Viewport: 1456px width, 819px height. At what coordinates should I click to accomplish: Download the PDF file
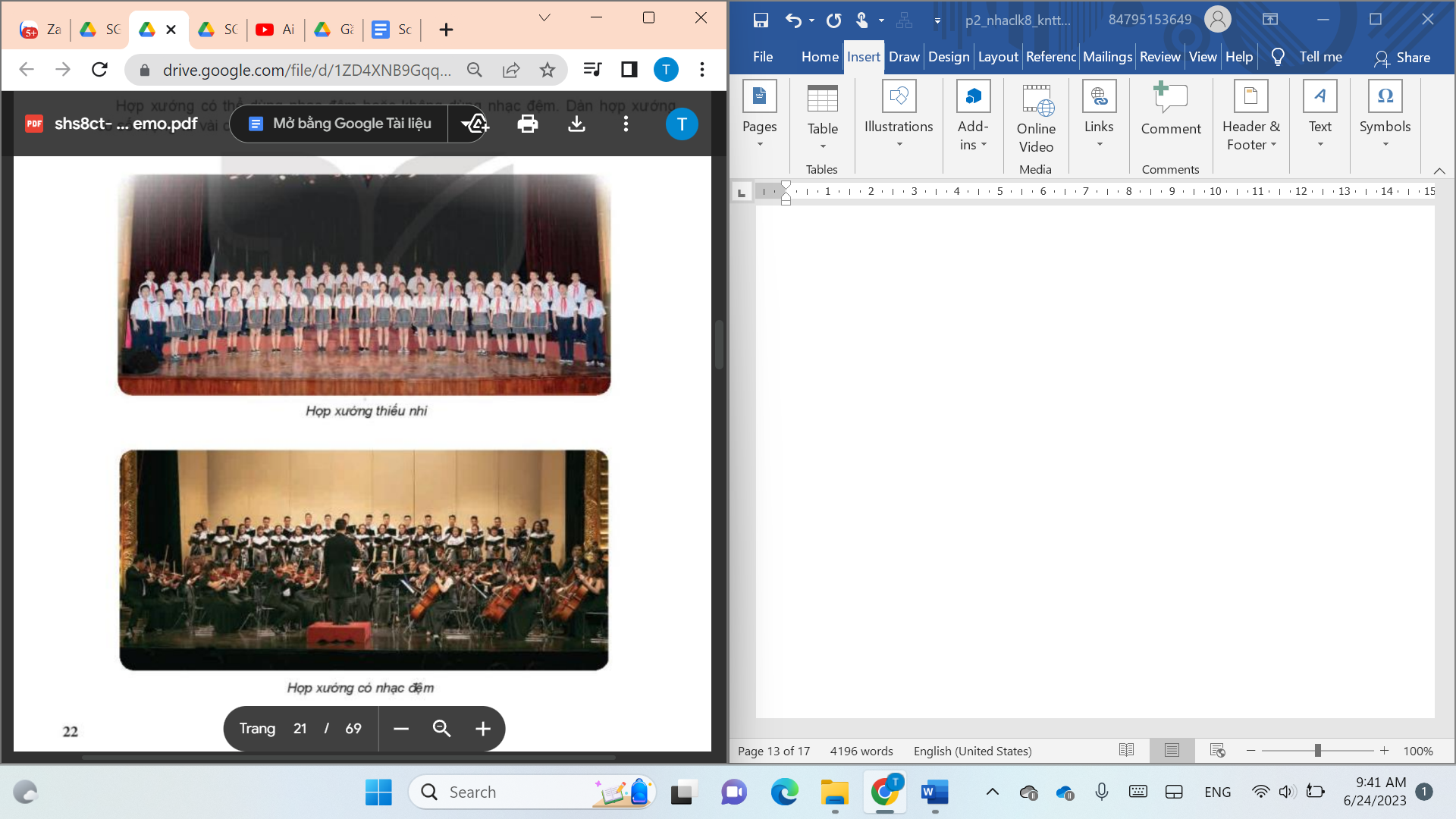(x=576, y=124)
